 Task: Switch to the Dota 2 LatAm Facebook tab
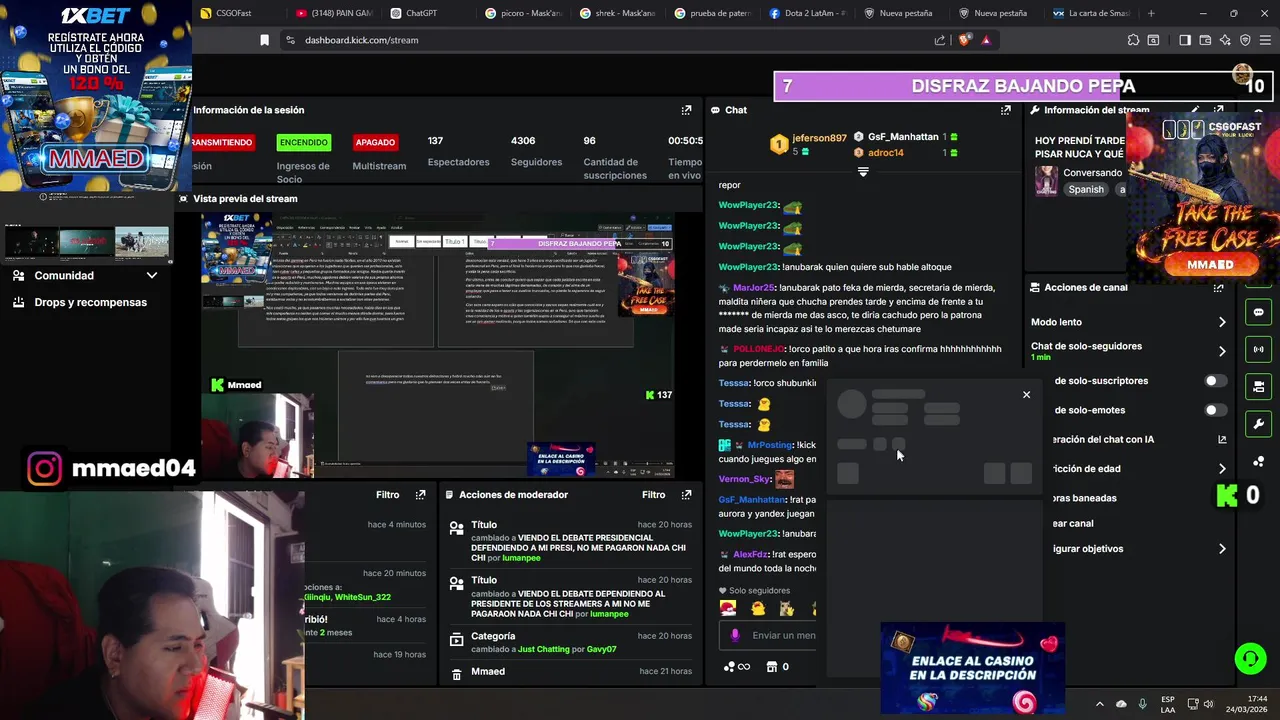(807, 13)
